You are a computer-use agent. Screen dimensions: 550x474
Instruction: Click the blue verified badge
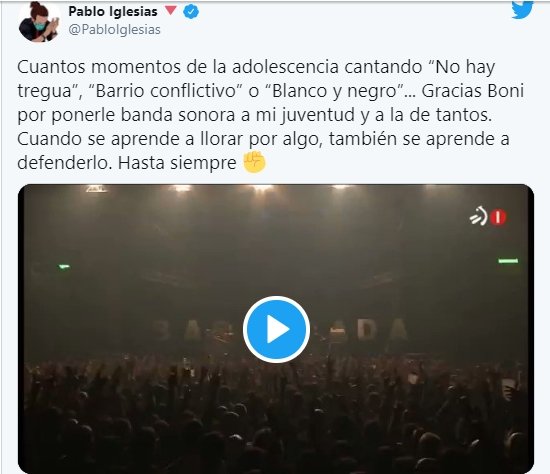[191, 12]
